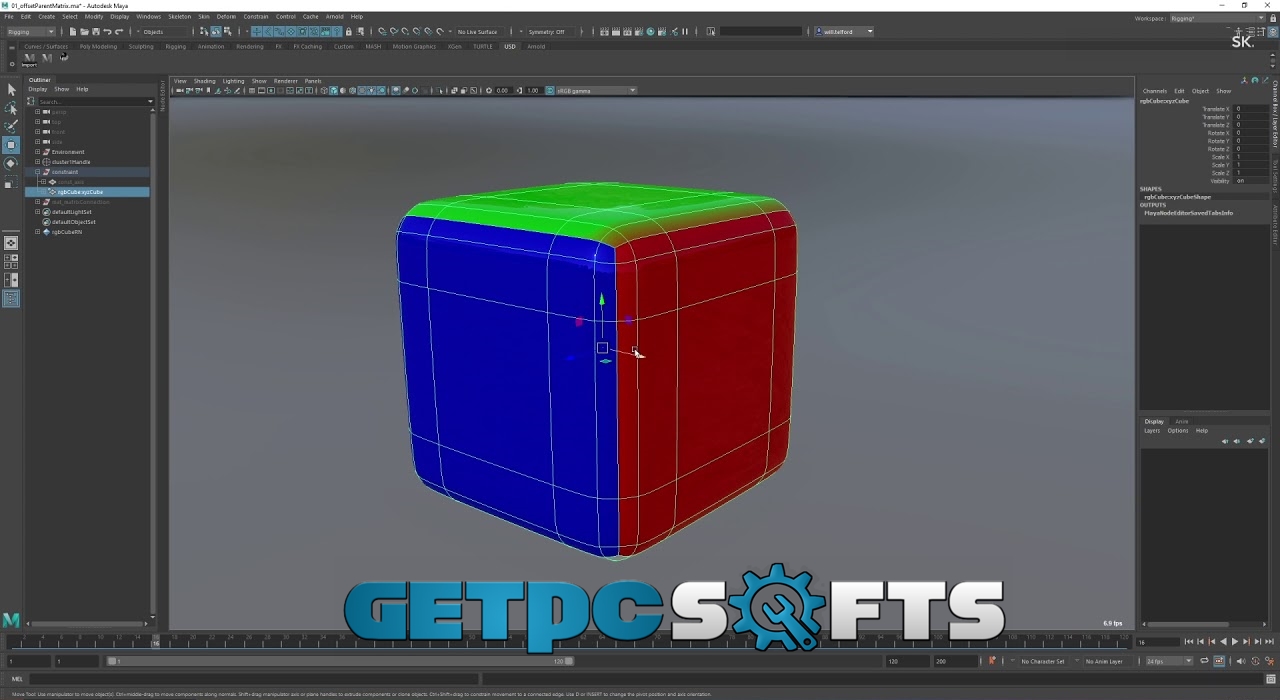This screenshot has height=700, width=1280.
Task: Switch to the Animation shelf tab
Action: 211,47
